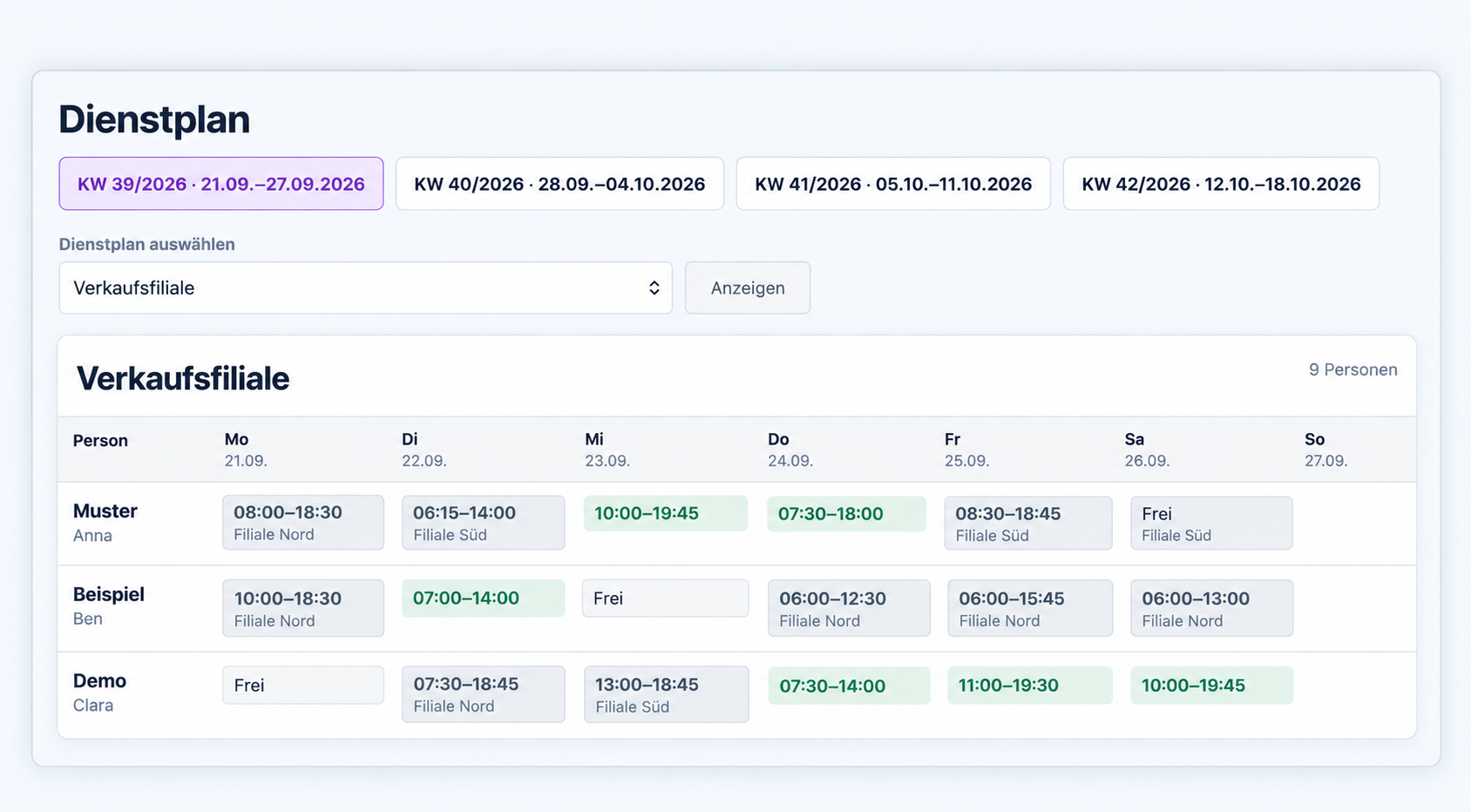Click the Dienstplan page title
The width and height of the screenshot is (1471, 812).
coord(154,119)
